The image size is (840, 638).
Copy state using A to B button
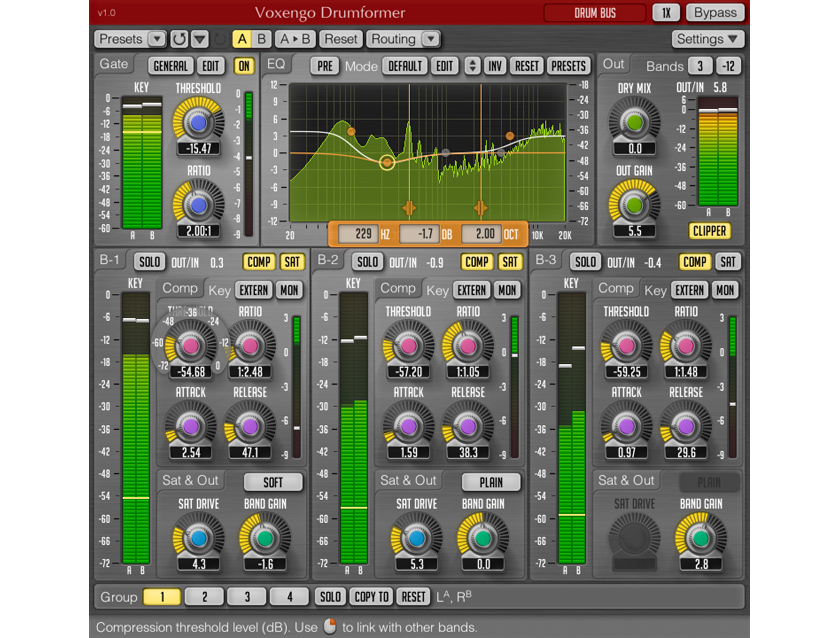point(295,39)
